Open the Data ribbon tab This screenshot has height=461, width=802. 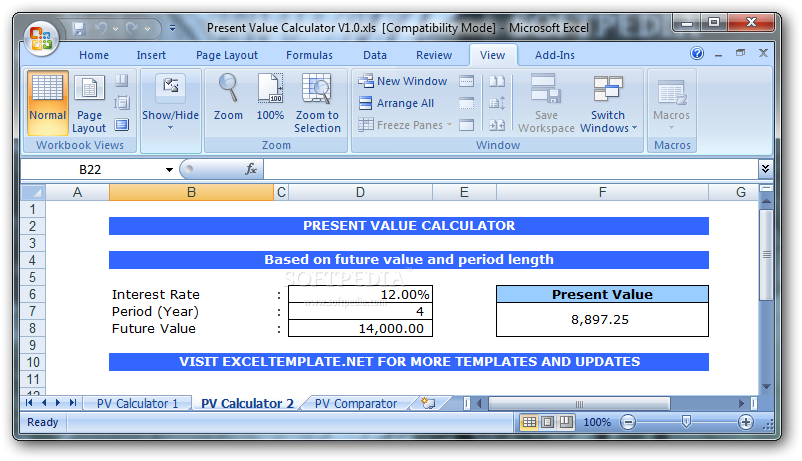coord(375,55)
